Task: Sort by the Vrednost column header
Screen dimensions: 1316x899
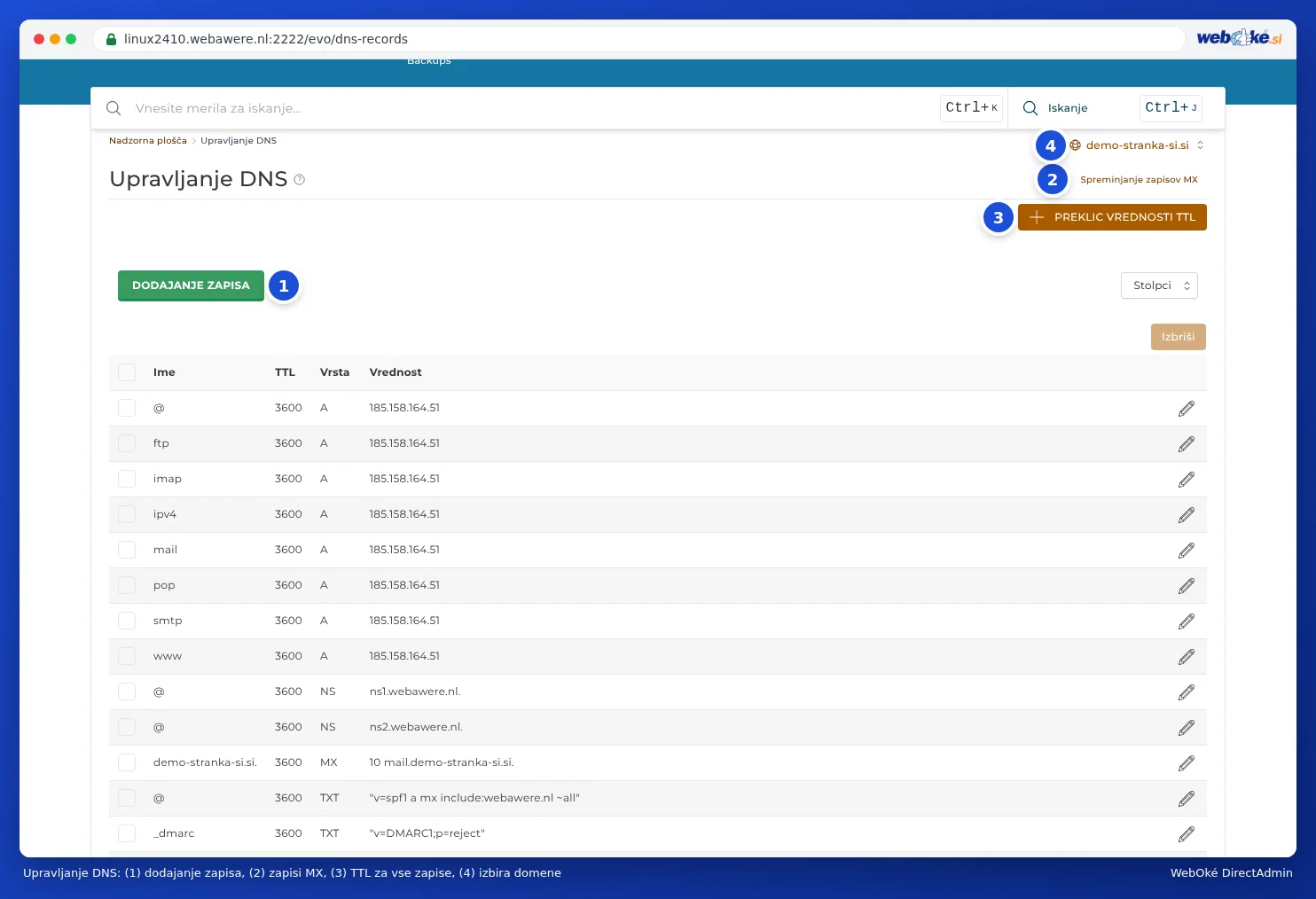Action: click(396, 372)
